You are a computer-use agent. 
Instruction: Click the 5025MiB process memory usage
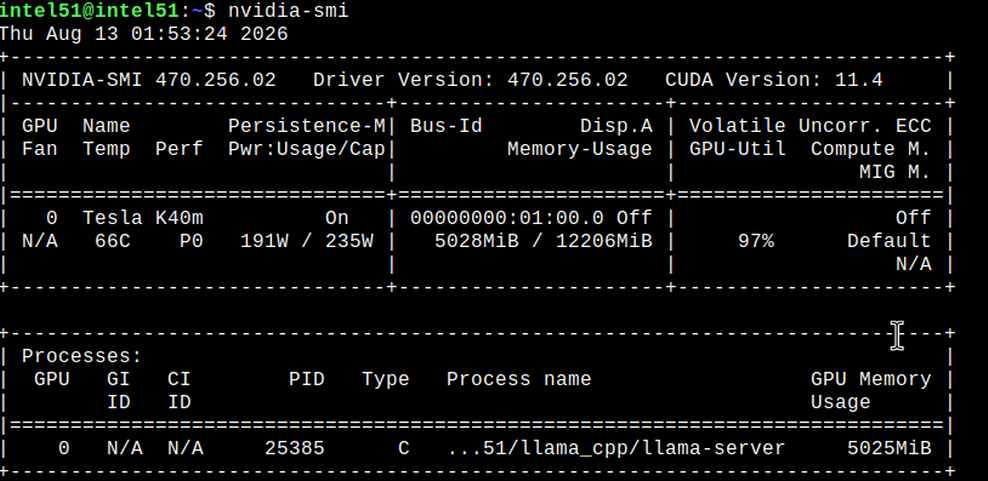[888, 448]
